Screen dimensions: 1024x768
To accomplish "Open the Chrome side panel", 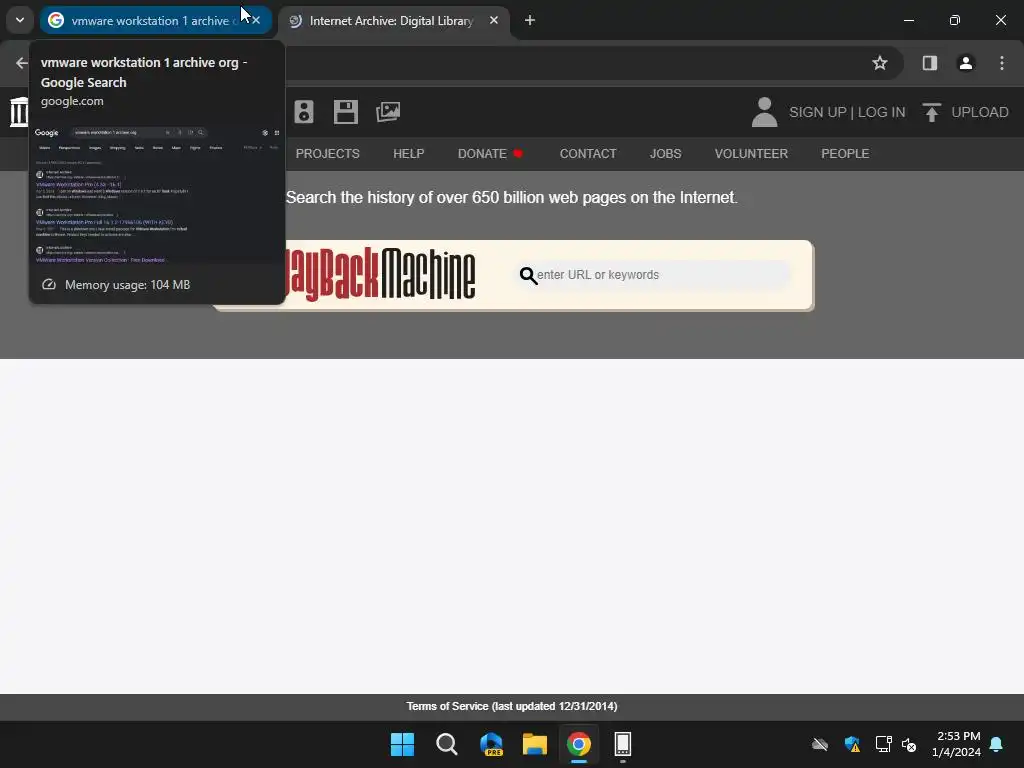I will point(929,63).
